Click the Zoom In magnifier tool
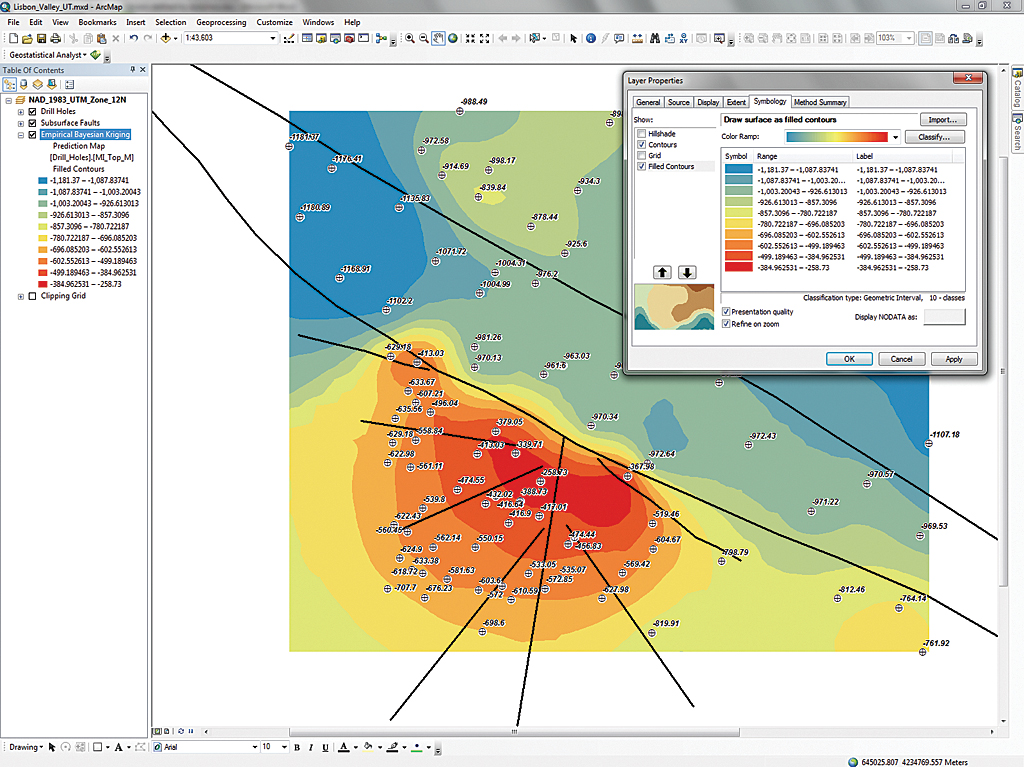1024x767 pixels. [409, 39]
